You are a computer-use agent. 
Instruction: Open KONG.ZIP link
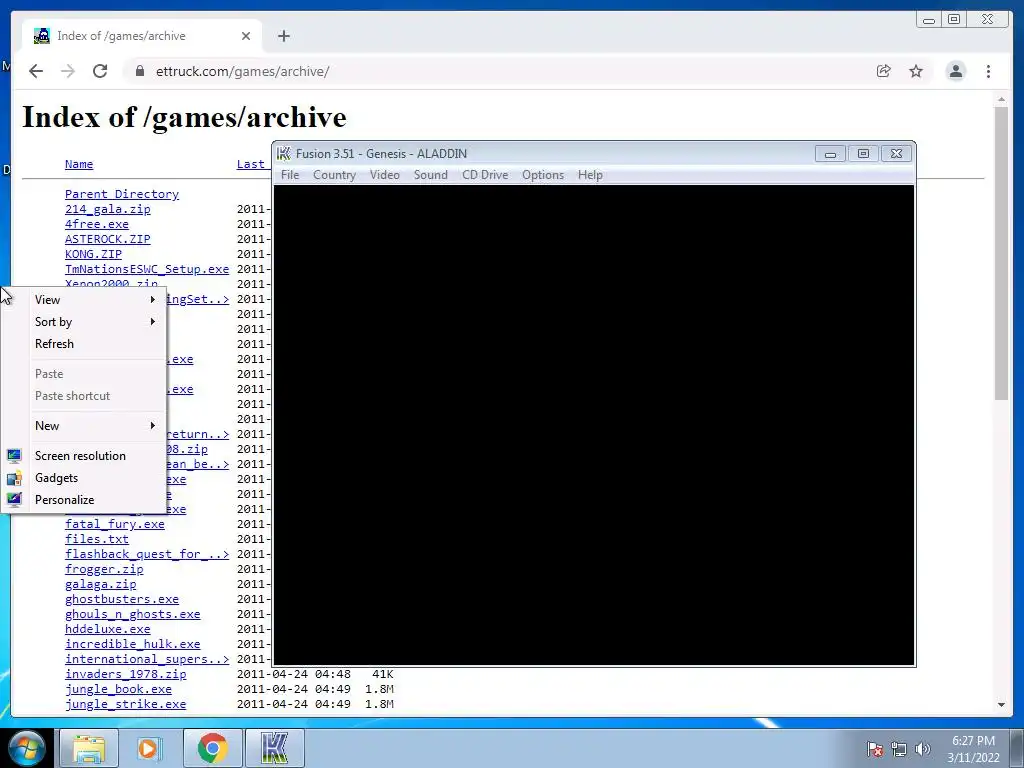(93, 254)
